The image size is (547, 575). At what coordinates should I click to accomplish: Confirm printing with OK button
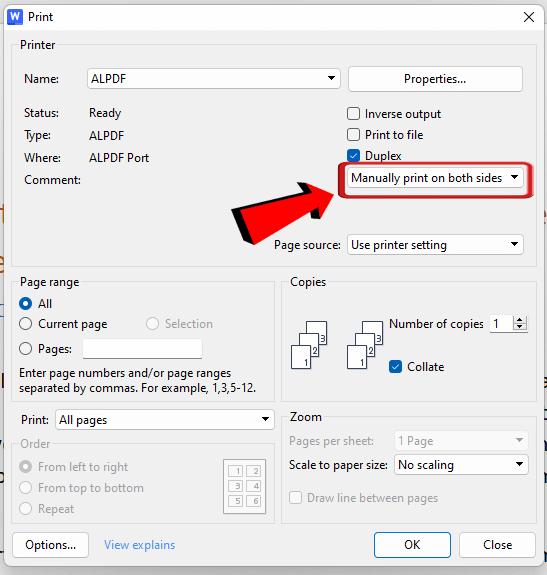(412, 545)
